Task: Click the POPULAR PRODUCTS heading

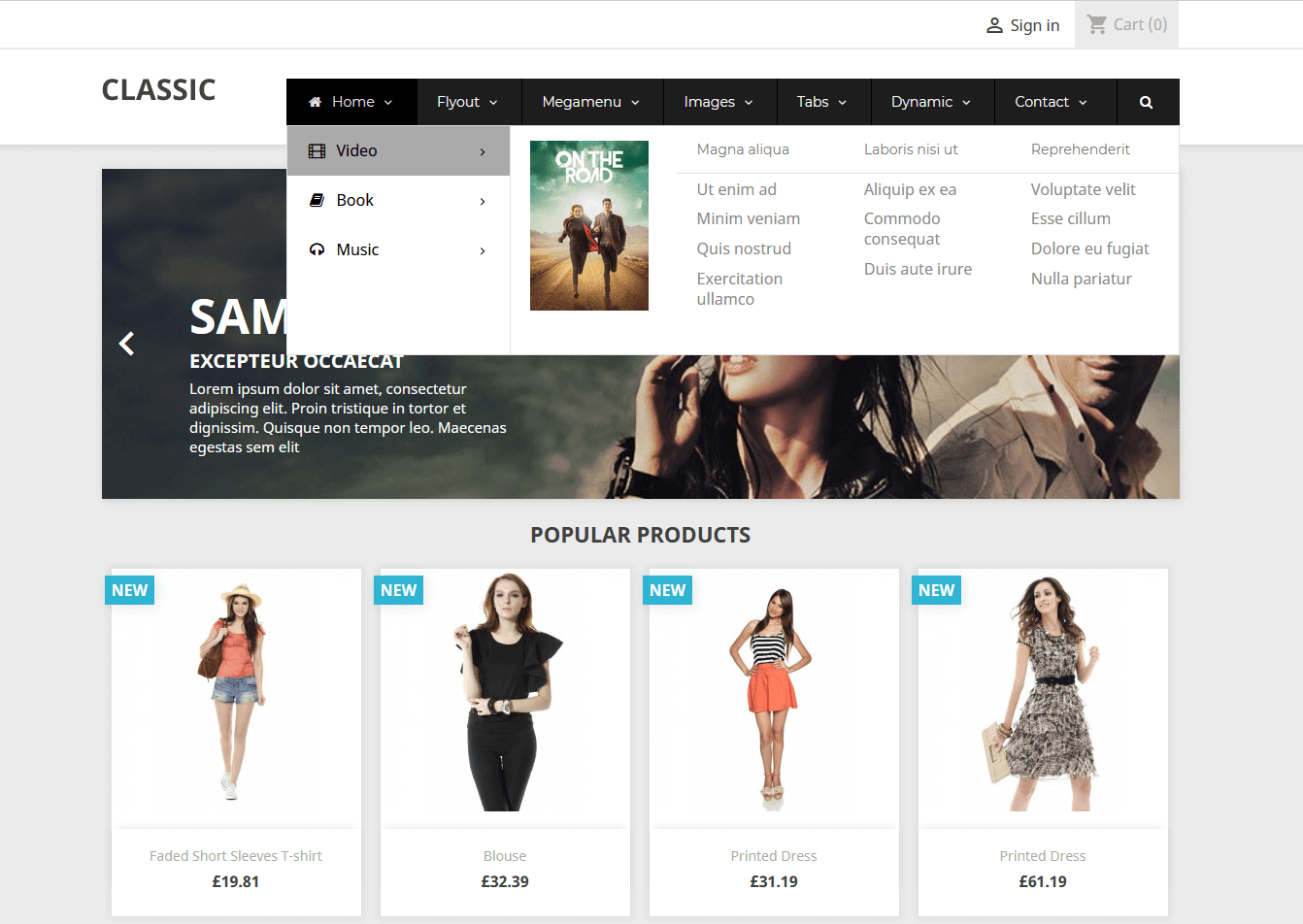Action: coord(641,535)
